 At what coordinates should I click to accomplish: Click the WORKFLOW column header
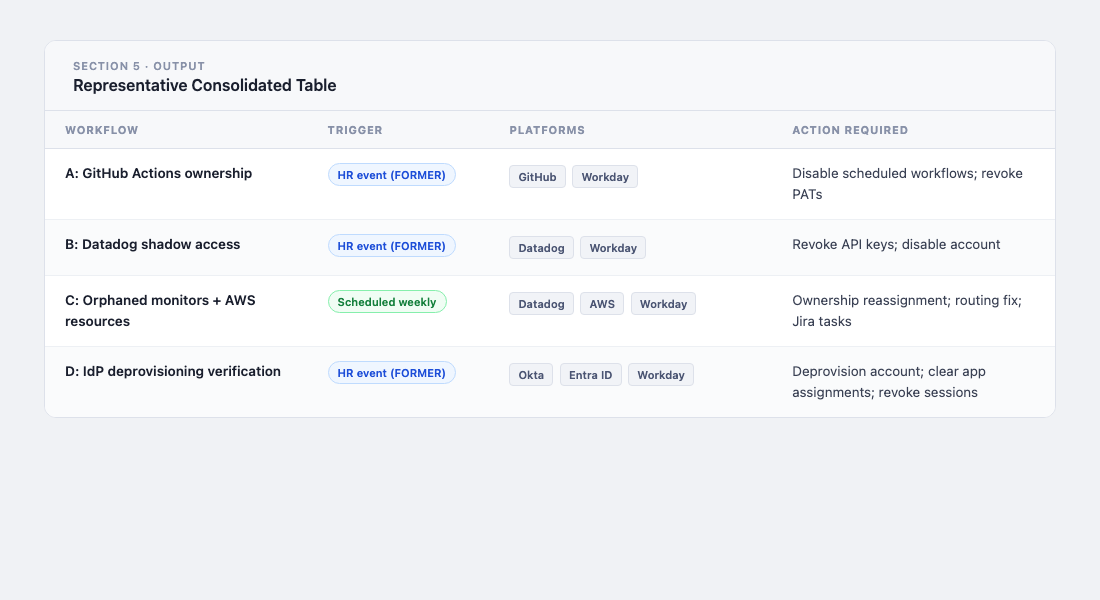[102, 130]
